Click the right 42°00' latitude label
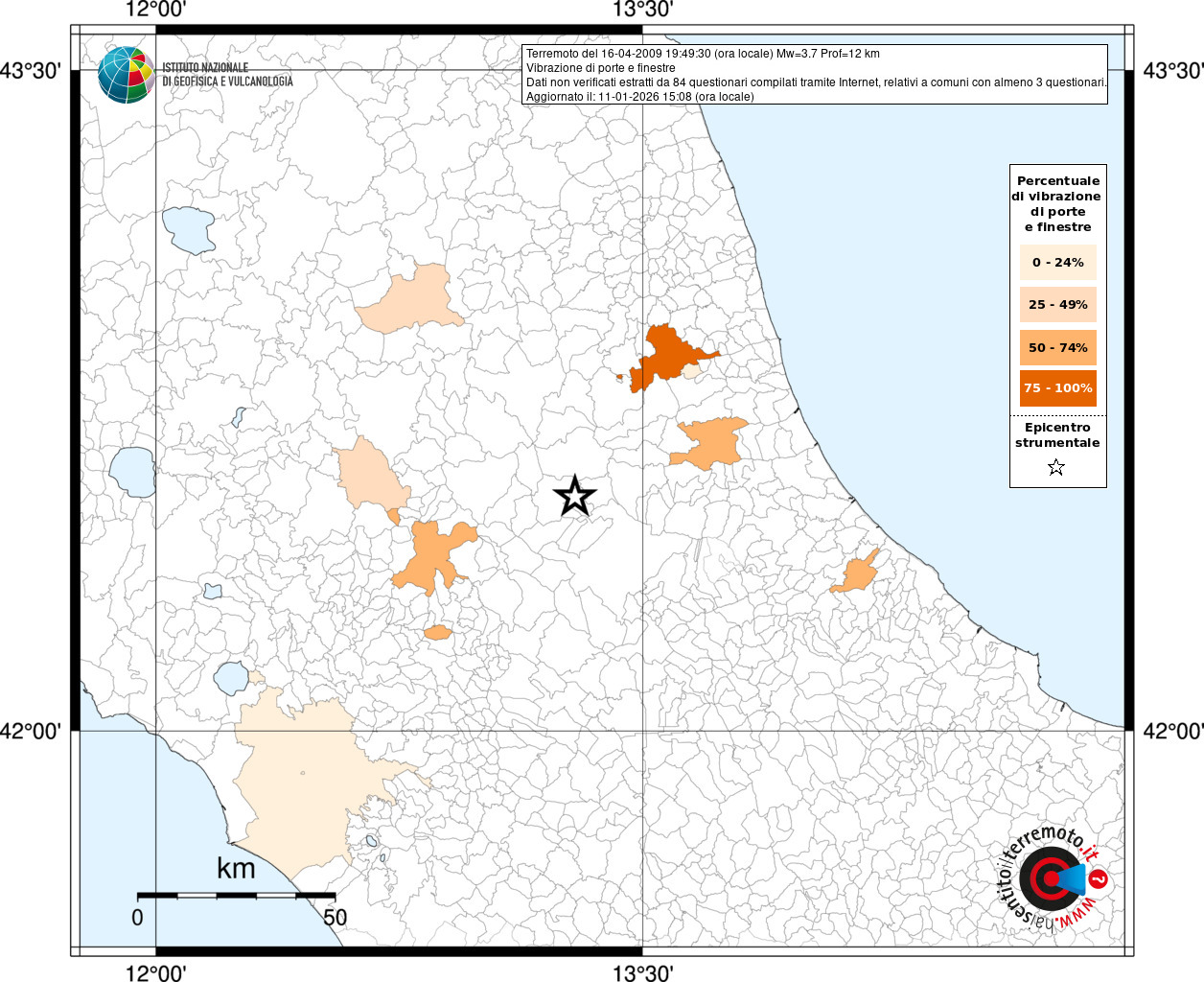The height and width of the screenshot is (982, 1204). tap(1173, 731)
